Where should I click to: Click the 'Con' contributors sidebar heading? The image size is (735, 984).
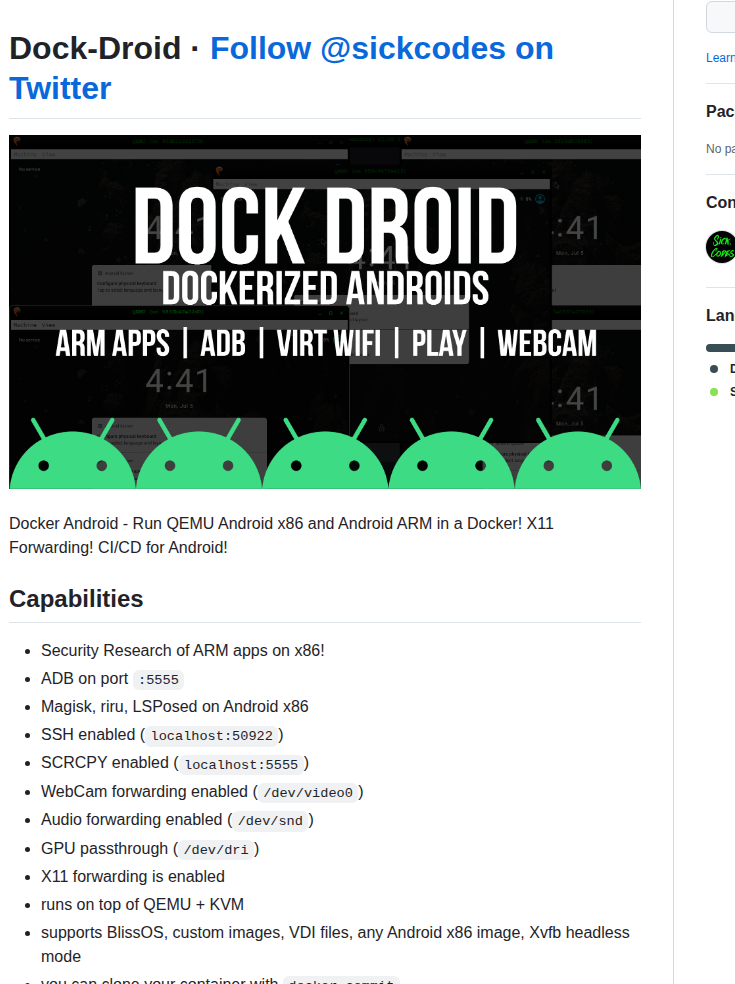[x=720, y=202]
